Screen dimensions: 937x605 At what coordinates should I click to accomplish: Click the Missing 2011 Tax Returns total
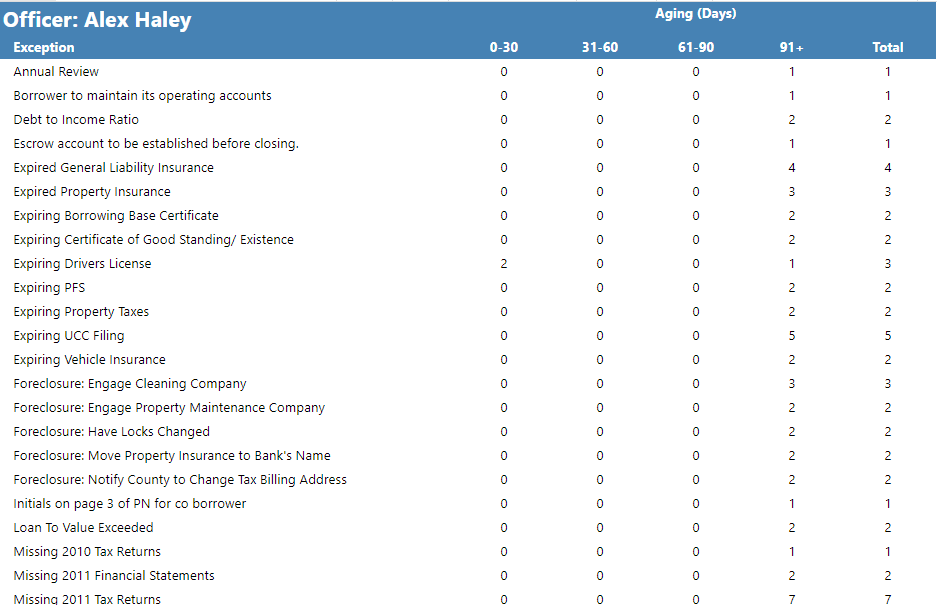click(887, 599)
